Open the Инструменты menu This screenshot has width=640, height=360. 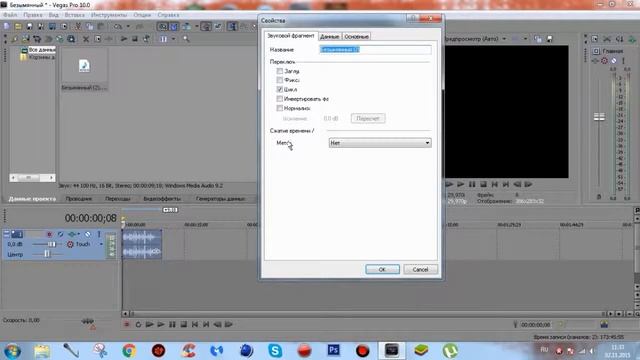point(109,15)
